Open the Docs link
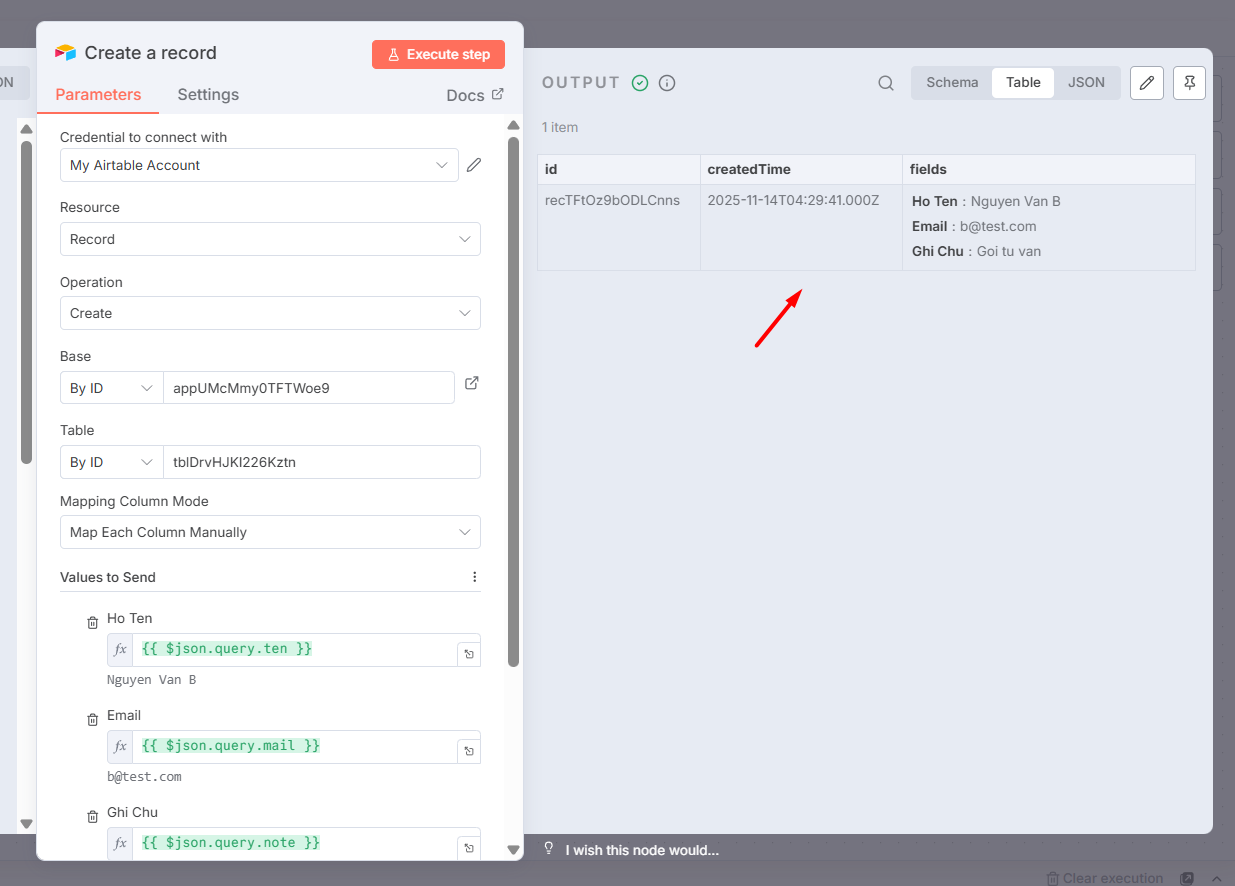The width and height of the screenshot is (1235, 886). (x=475, y=95)
